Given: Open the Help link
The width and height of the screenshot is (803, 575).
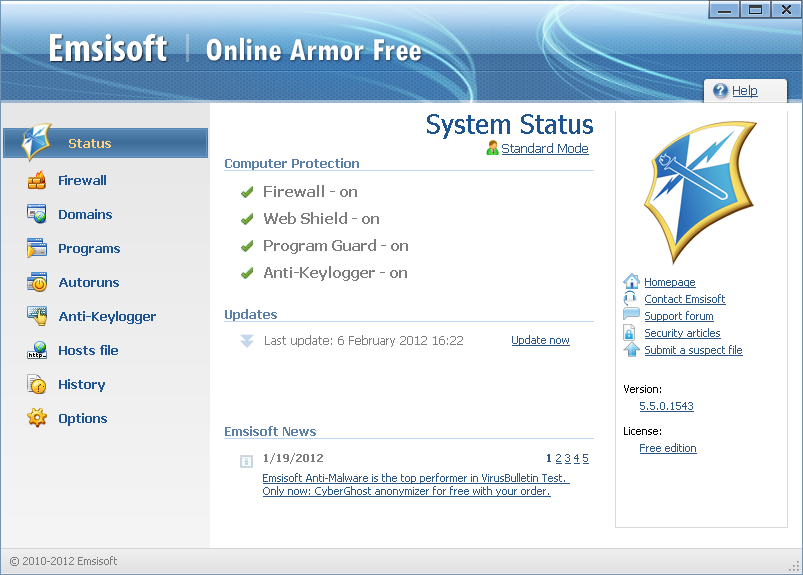Looking at the screenshot, I should tap(745, 91).
